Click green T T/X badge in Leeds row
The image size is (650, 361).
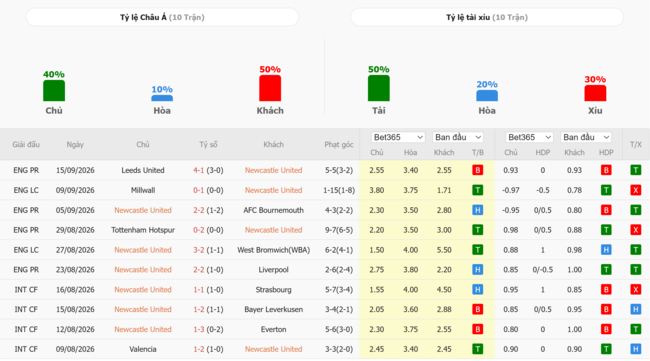tap(635, 170)
